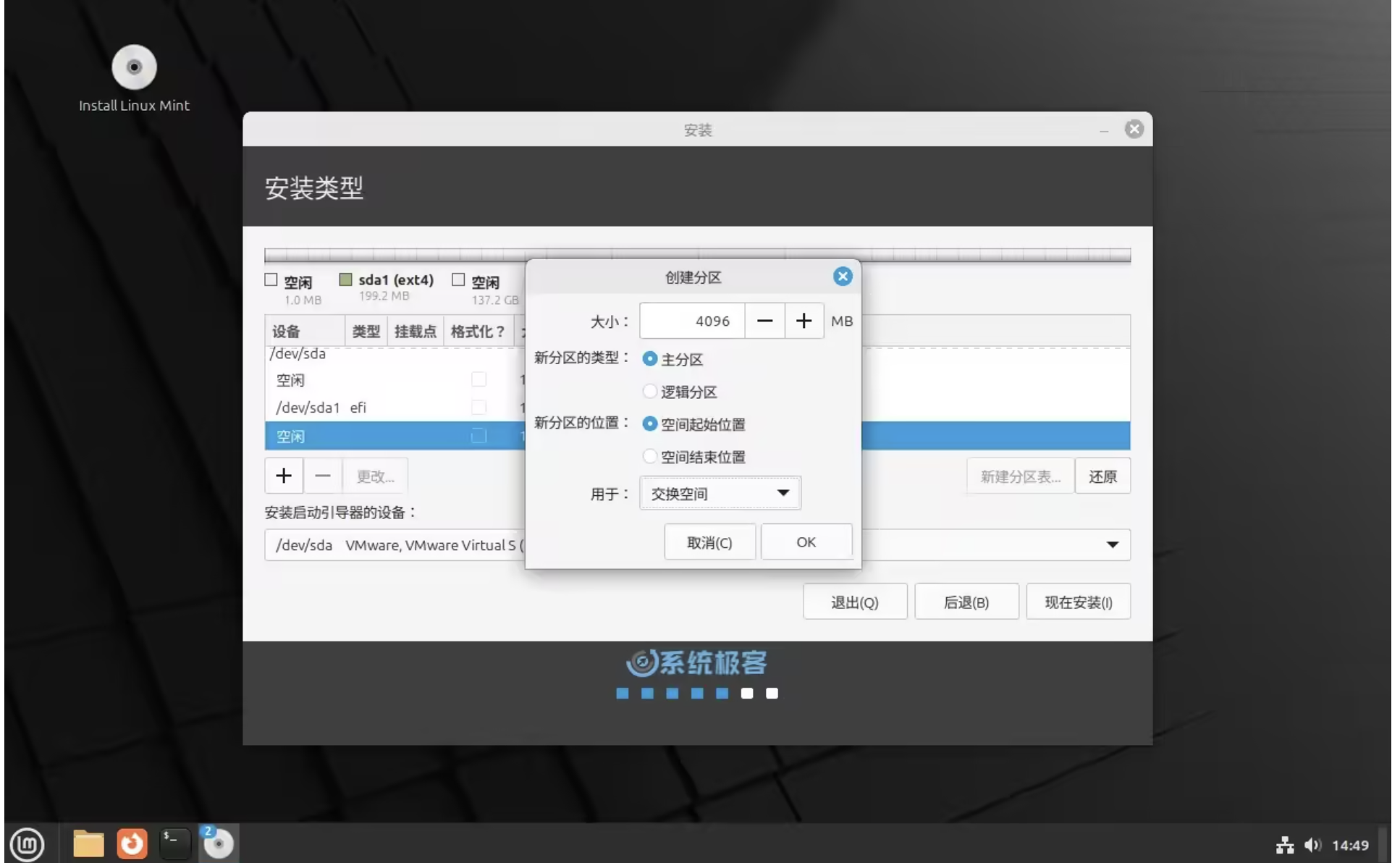
Task: Click the 挂载点 column header
Action: 416,332
